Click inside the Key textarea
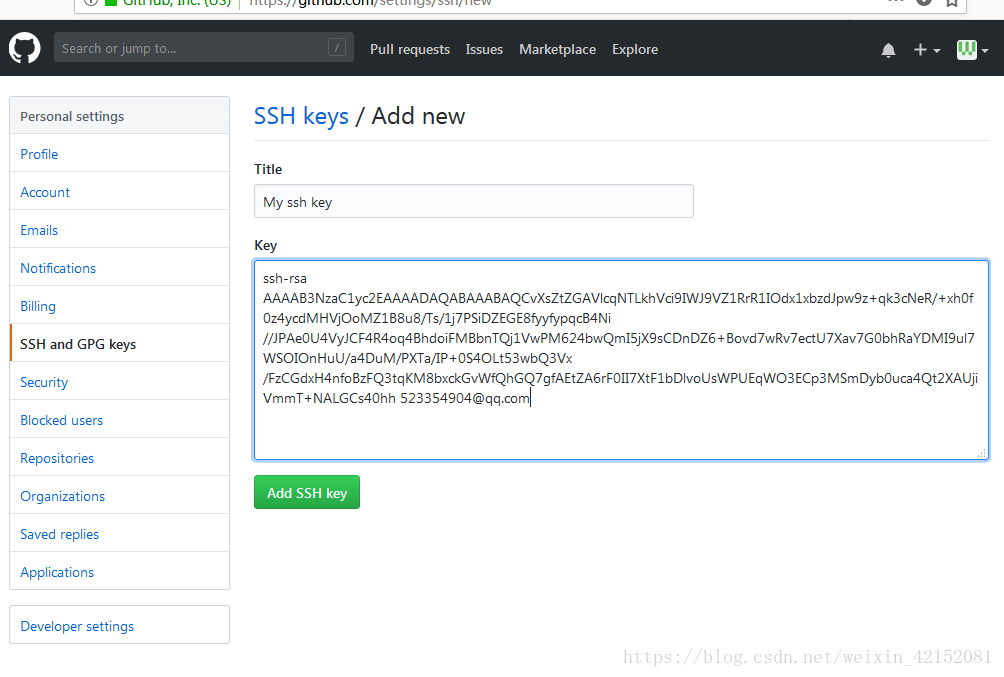The width and height of the screenshot is (1004, 677). tap(621, 360)
